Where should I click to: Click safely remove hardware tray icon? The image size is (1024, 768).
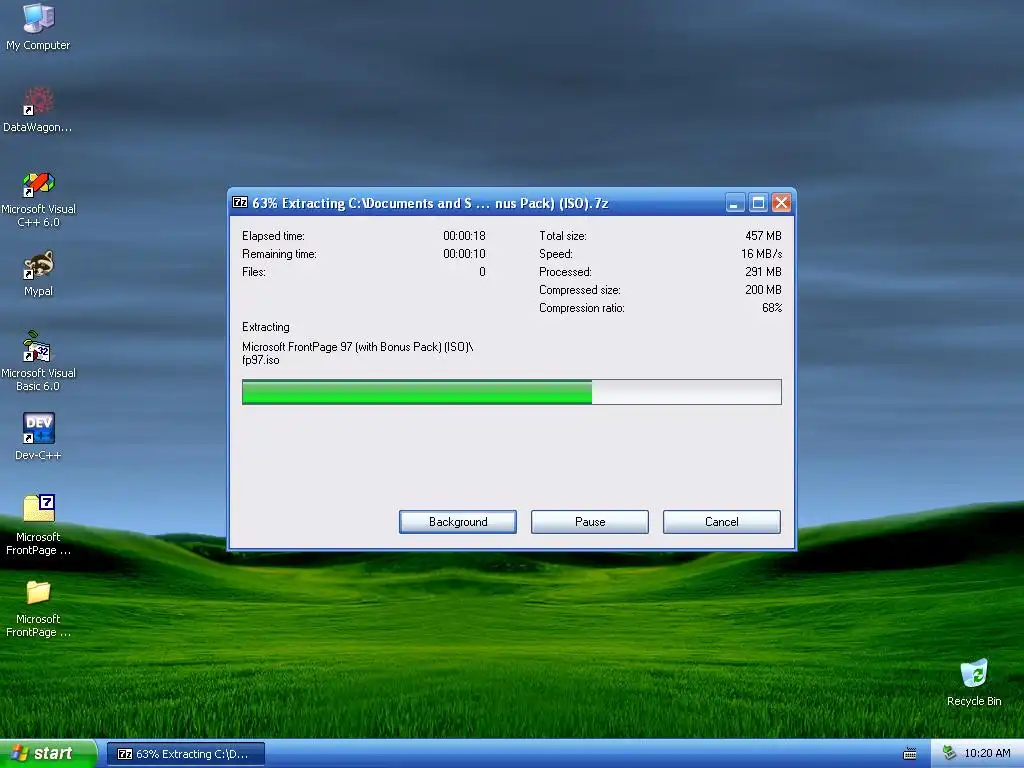click(x=949, y=753)
